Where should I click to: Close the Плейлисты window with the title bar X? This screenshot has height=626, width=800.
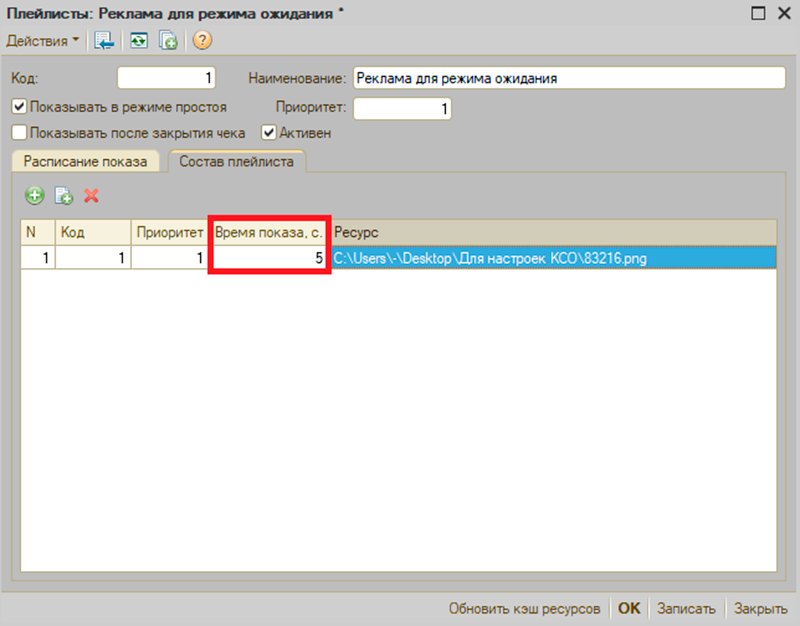point(784,13)
